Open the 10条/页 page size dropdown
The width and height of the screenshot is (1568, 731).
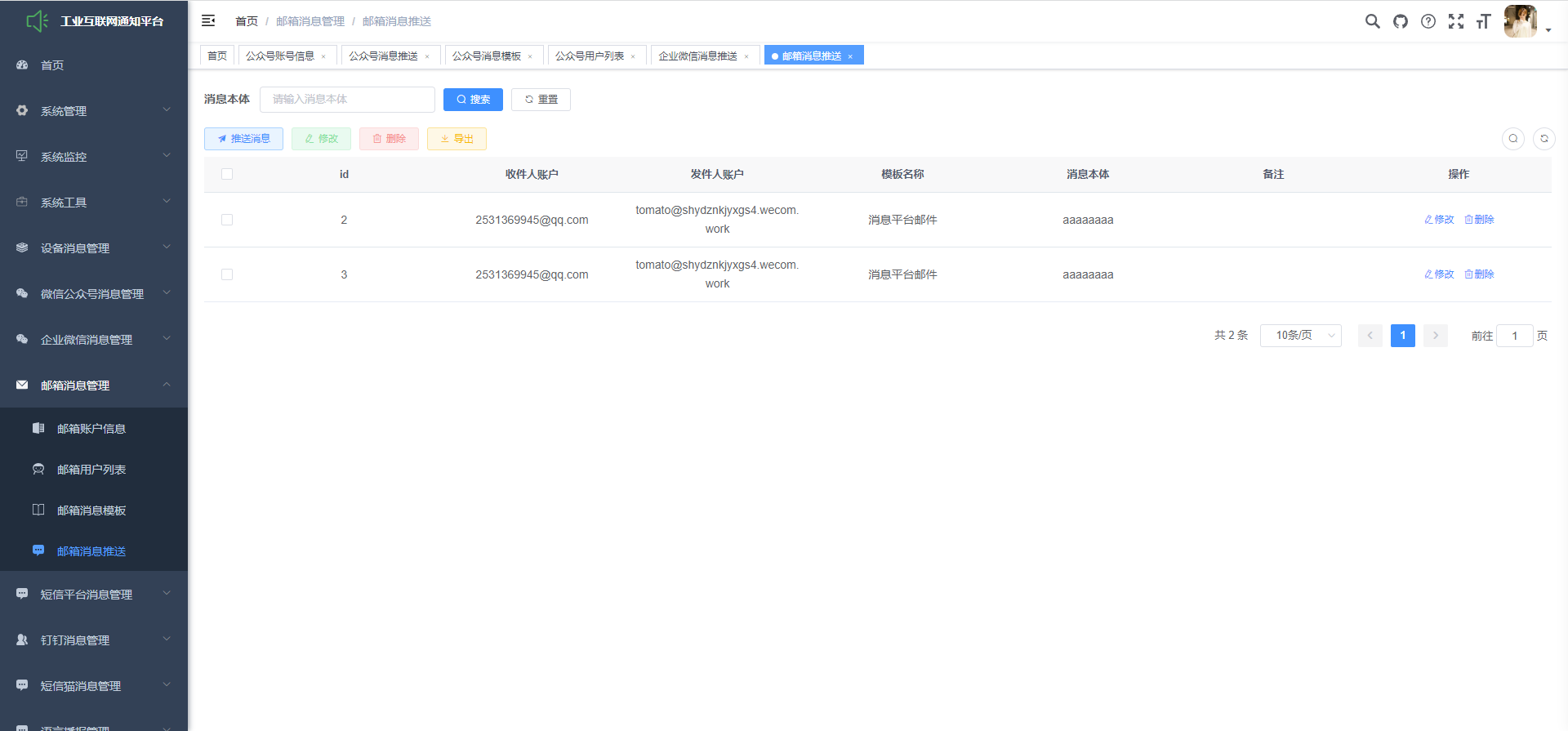(x=1301, y=336)
